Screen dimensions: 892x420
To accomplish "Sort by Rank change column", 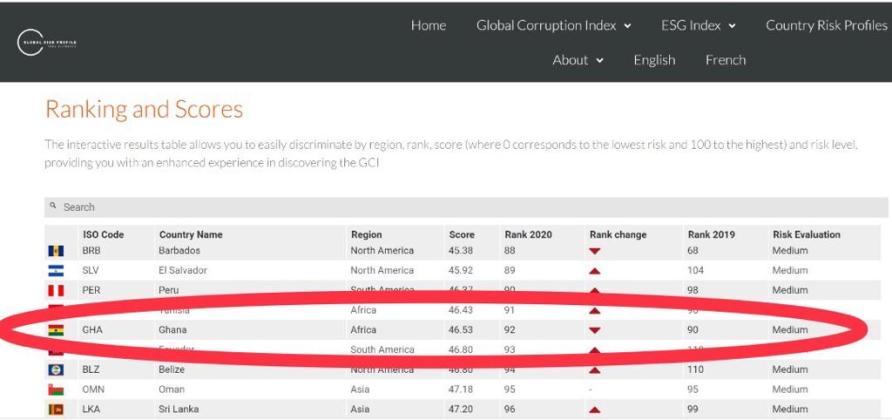I will (618, 234).
